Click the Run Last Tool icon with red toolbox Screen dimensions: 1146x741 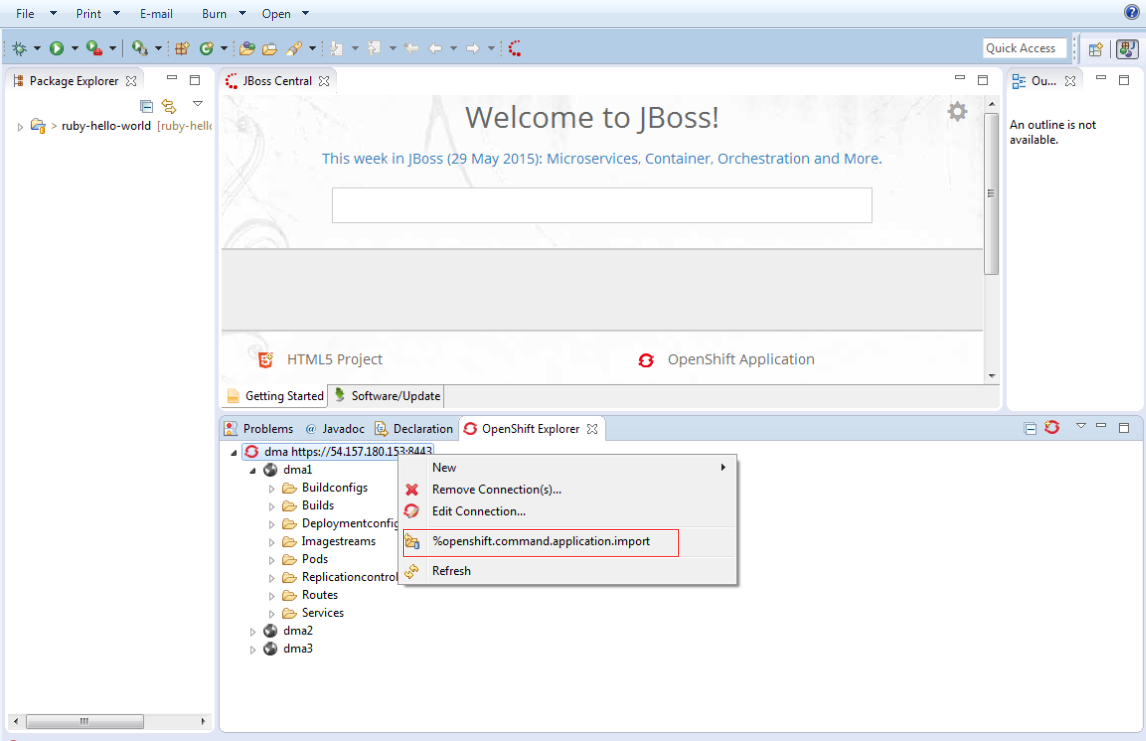94,49
